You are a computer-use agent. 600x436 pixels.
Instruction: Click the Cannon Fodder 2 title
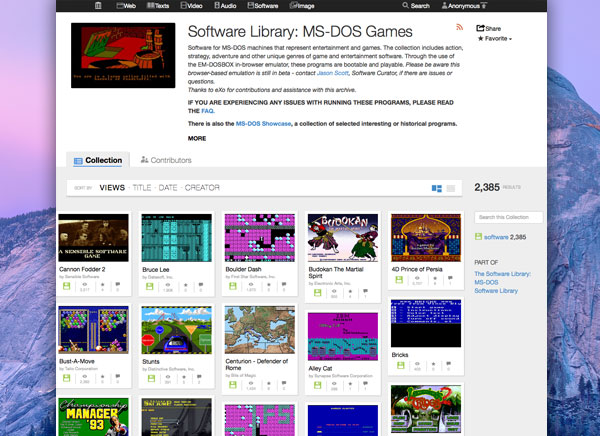point(82,269)
